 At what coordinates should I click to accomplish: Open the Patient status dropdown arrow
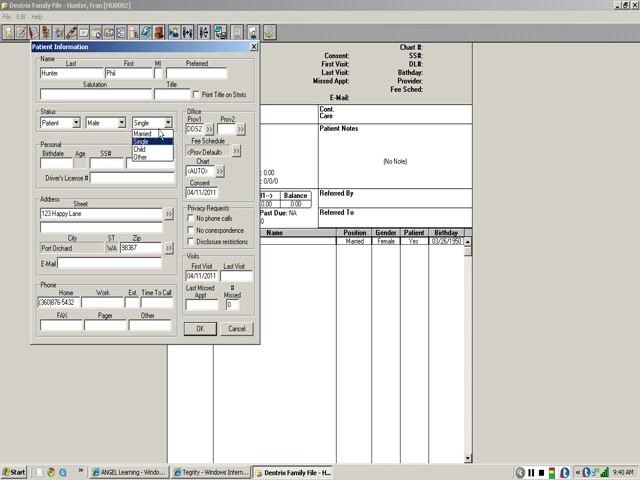tap(76, 122)
